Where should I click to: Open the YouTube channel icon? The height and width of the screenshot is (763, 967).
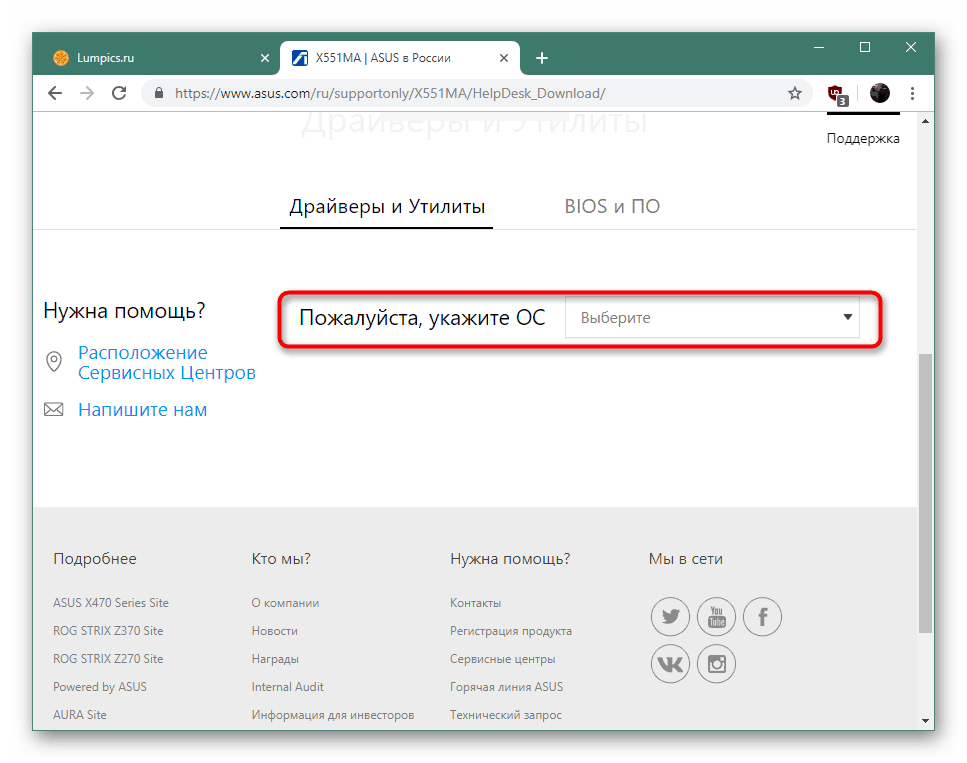pyautogui.click(x=716, y=617)
